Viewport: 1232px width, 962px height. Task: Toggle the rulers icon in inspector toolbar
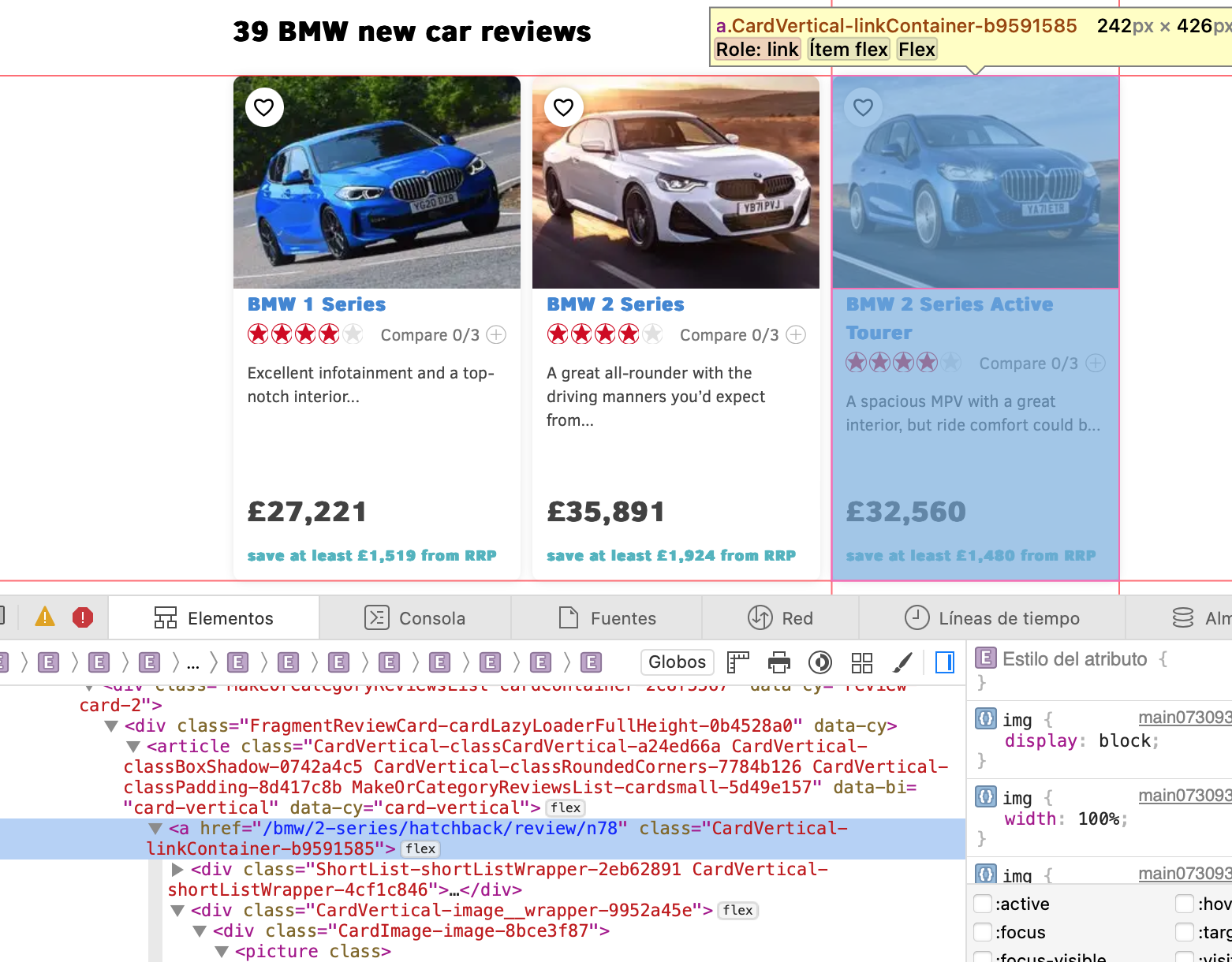click(737, 662)
